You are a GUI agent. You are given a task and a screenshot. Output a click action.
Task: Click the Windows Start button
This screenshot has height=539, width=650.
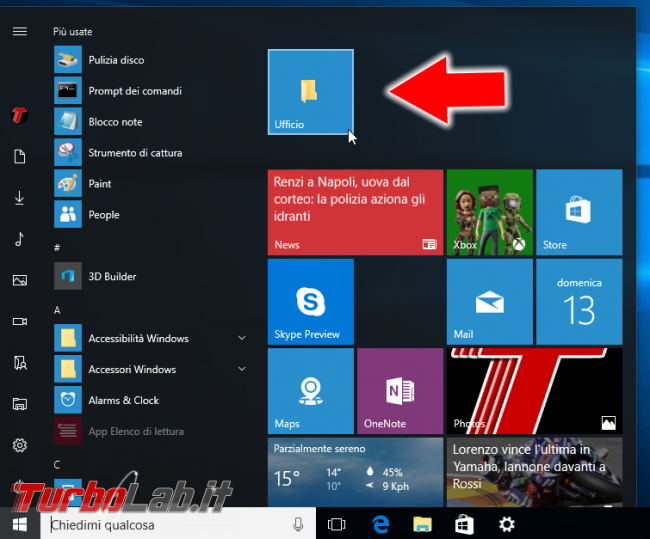coord(19,524)
